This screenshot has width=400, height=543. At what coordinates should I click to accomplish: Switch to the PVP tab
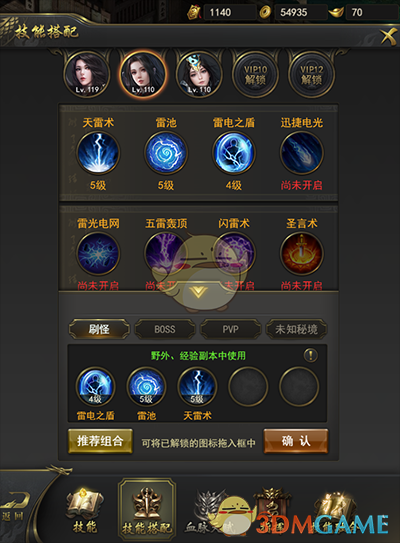point(231,329)
